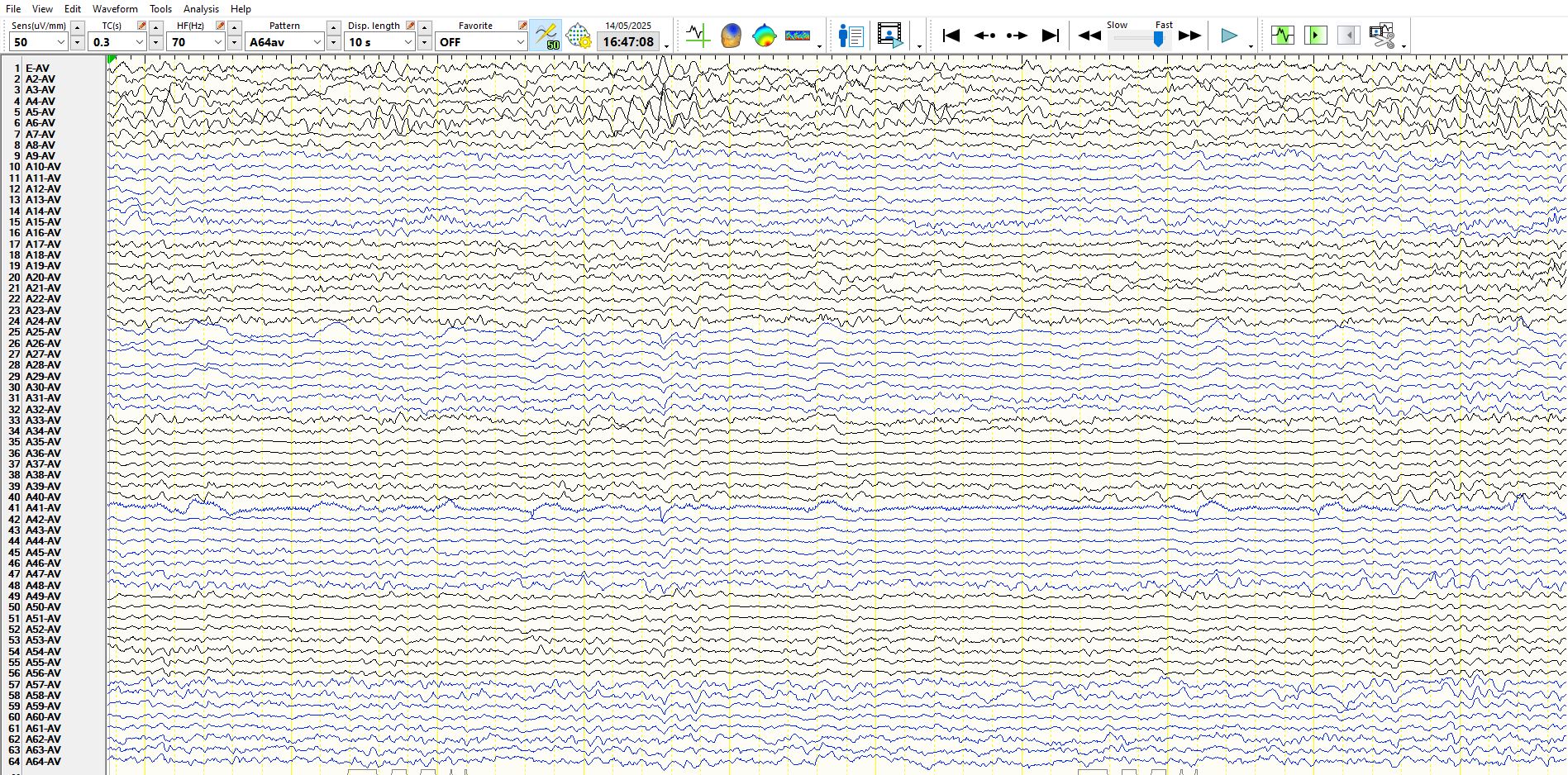The height and width of the screenshot is (775, 1568).
Task: Open the electrode montage settings icon
Action: pyautogui.click(x=579, y=36)
